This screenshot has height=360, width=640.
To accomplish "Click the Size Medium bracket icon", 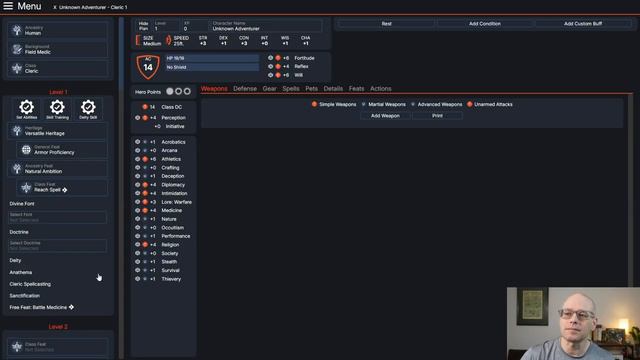I will pos(138,40).
